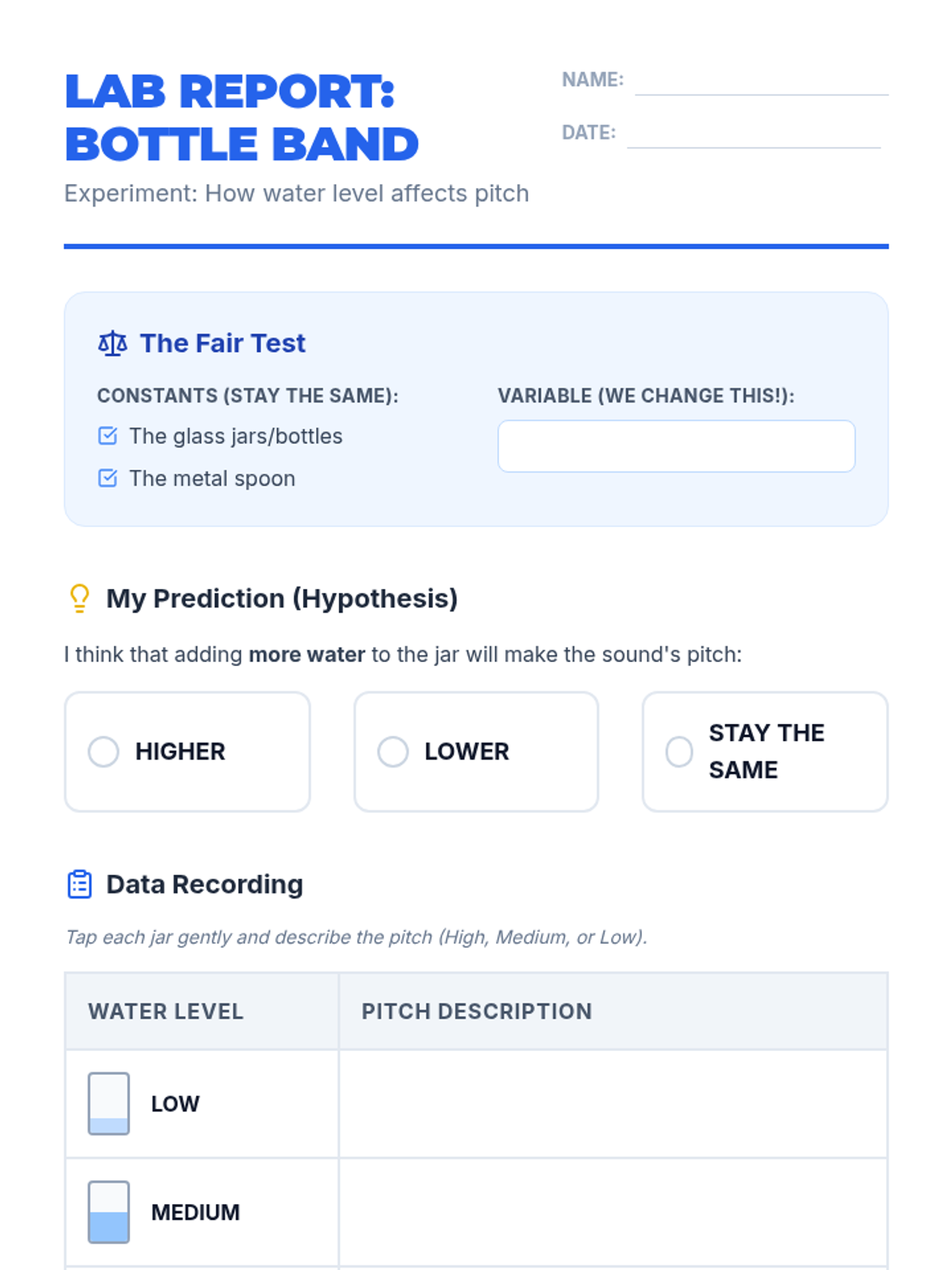The height and width of the screenshot is (1270, 952).
Task: Toggle the metal spoon checkbox
Action: (x=108, y=478)
